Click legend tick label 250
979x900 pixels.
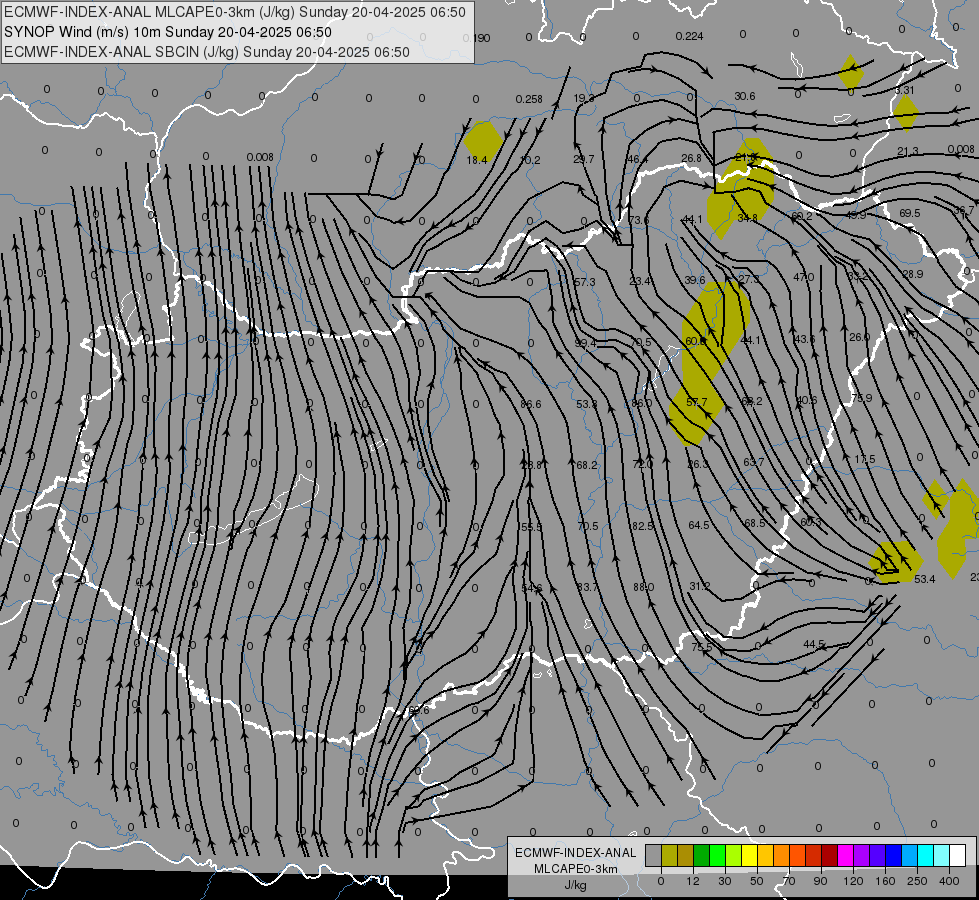tap(917, 881)
